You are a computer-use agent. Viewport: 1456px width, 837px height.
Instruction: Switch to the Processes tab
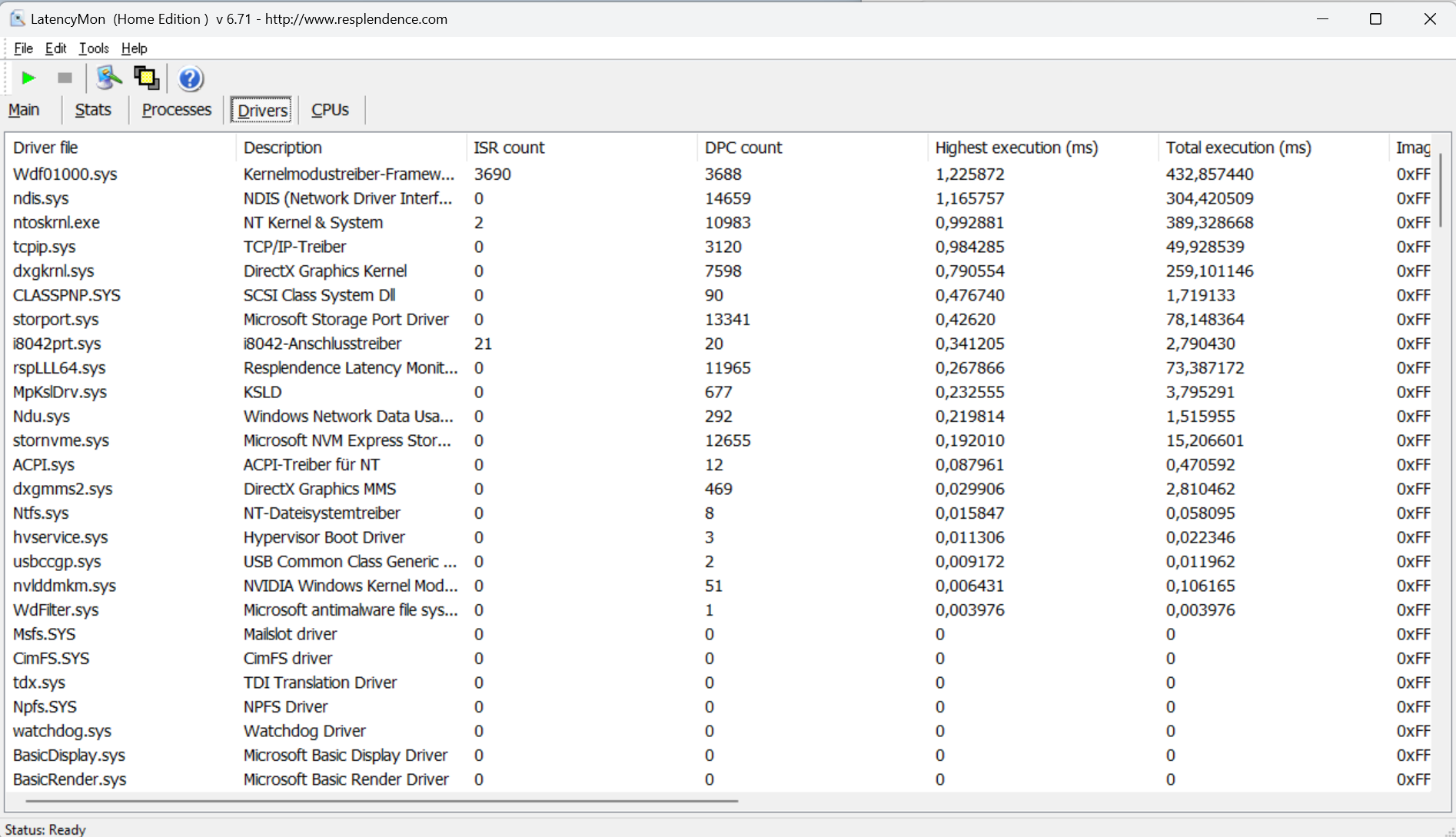pos(176,110)
